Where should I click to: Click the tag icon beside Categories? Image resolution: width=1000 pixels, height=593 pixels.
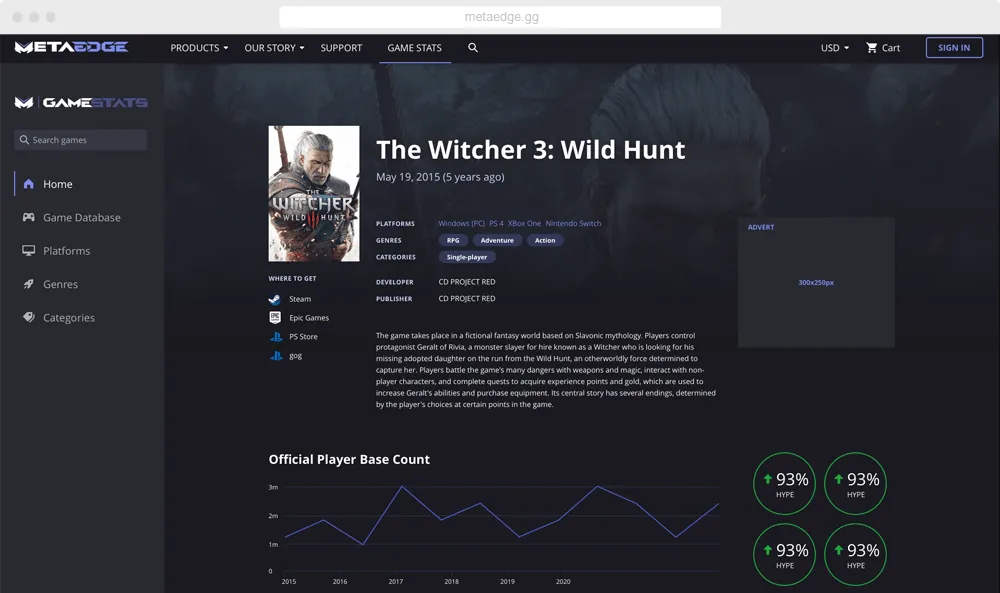pos(29,317)
